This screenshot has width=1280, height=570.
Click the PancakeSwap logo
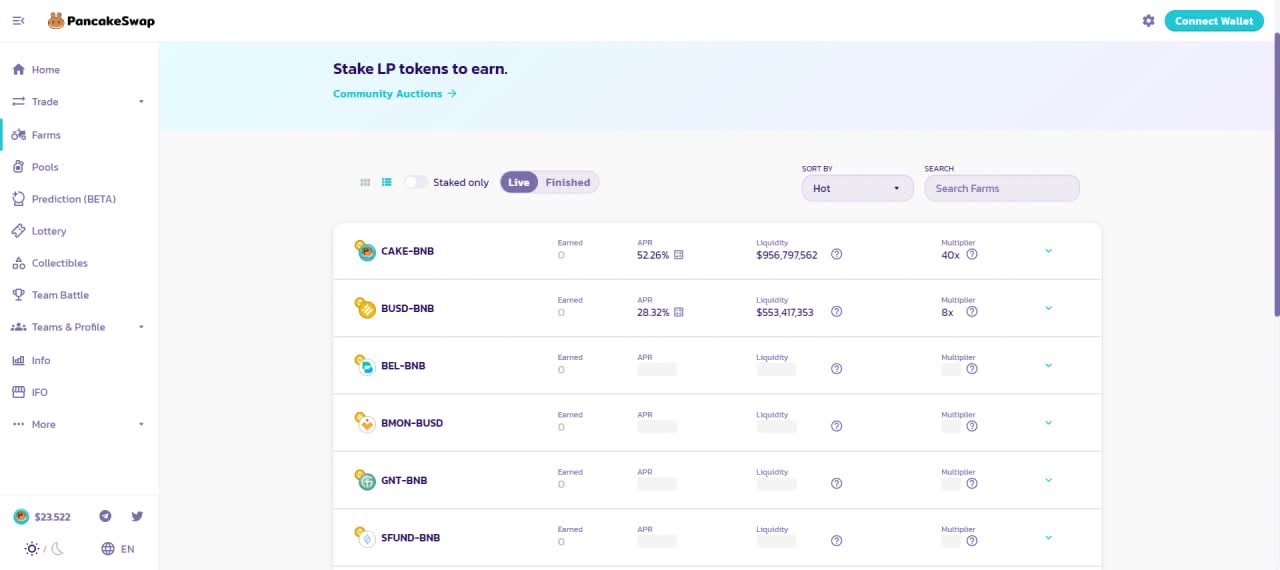(101, 21)
